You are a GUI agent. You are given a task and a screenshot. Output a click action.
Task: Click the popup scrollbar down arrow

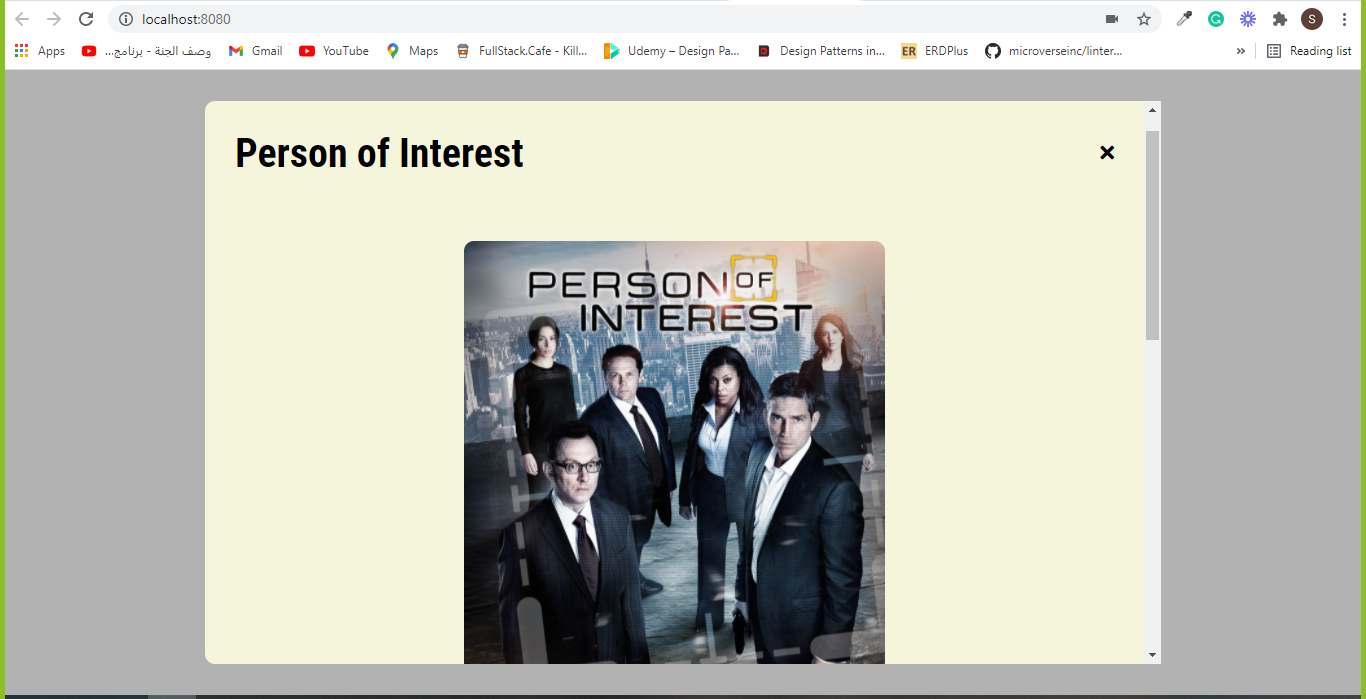click(x=1152, y=655)
